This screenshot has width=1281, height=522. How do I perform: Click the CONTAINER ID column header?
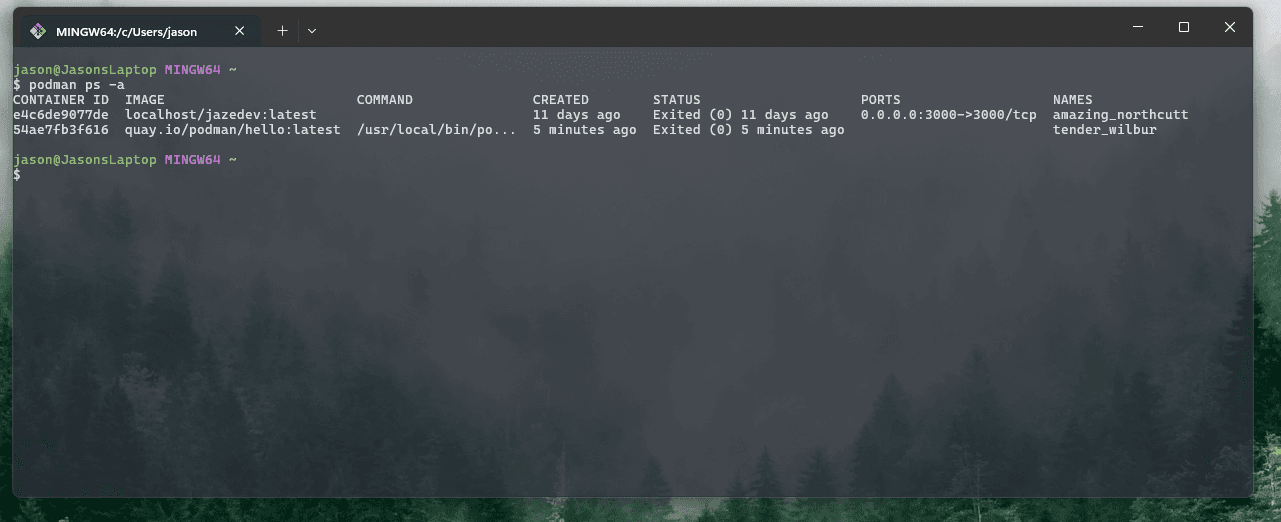click(61, 100)
